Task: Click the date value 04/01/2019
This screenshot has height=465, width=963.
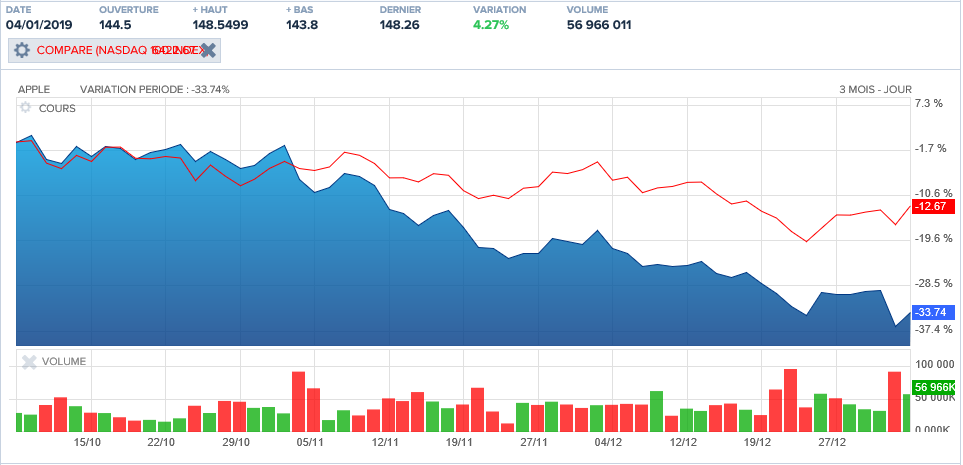Action: point(39,25)
